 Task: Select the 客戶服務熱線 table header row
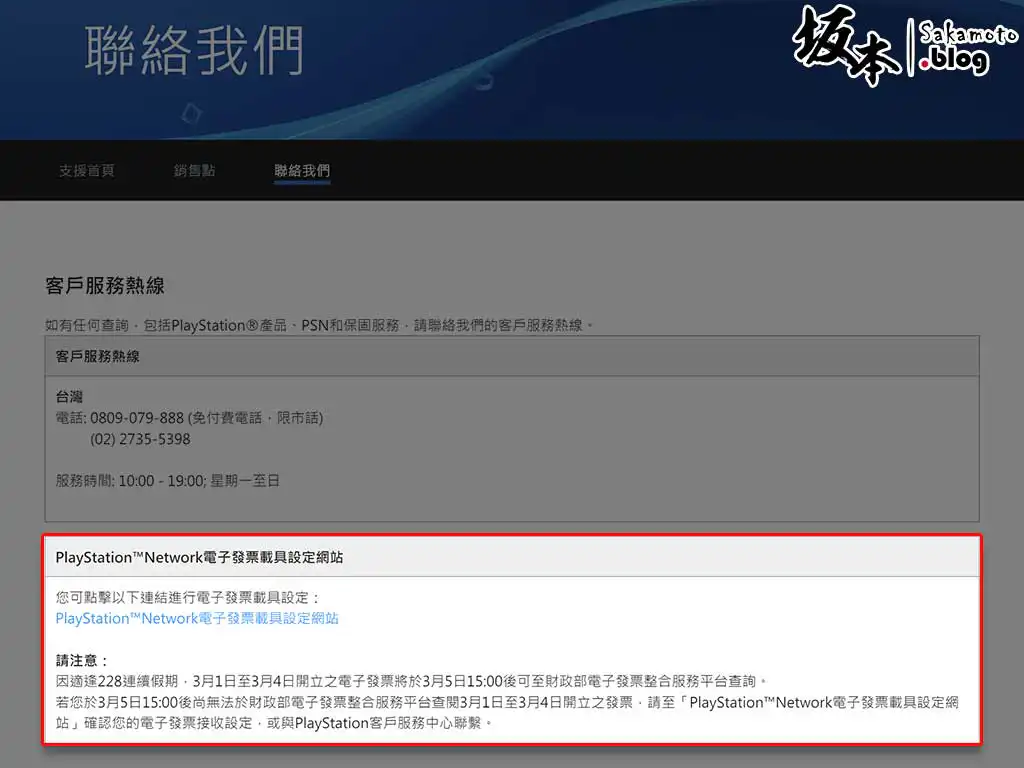tap(511, 356)
